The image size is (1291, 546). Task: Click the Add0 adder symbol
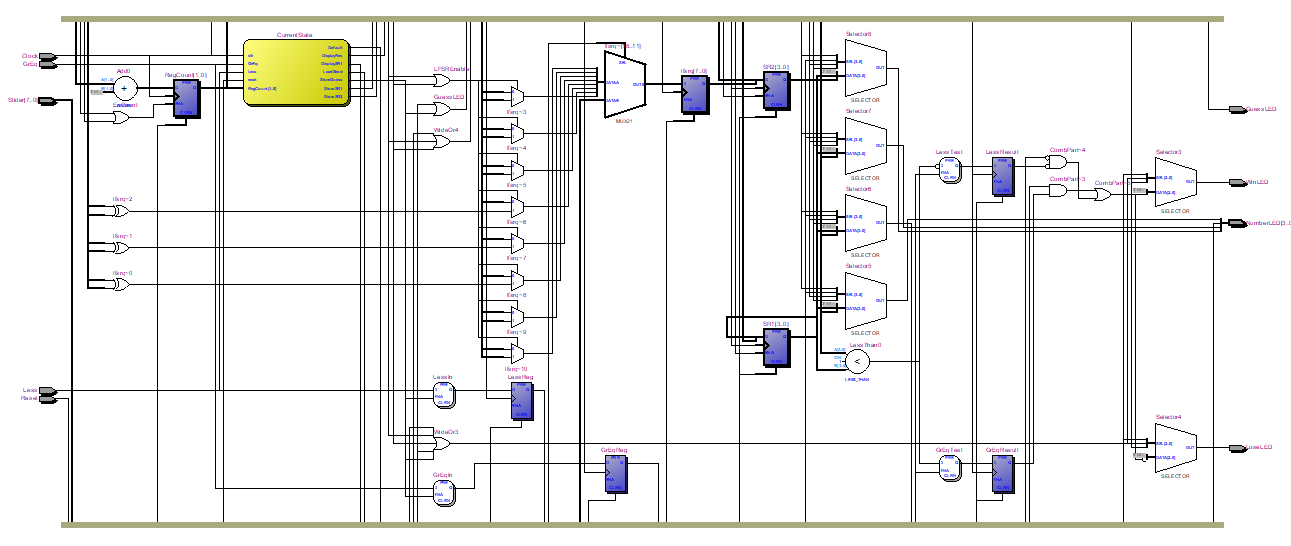(124, 88)
